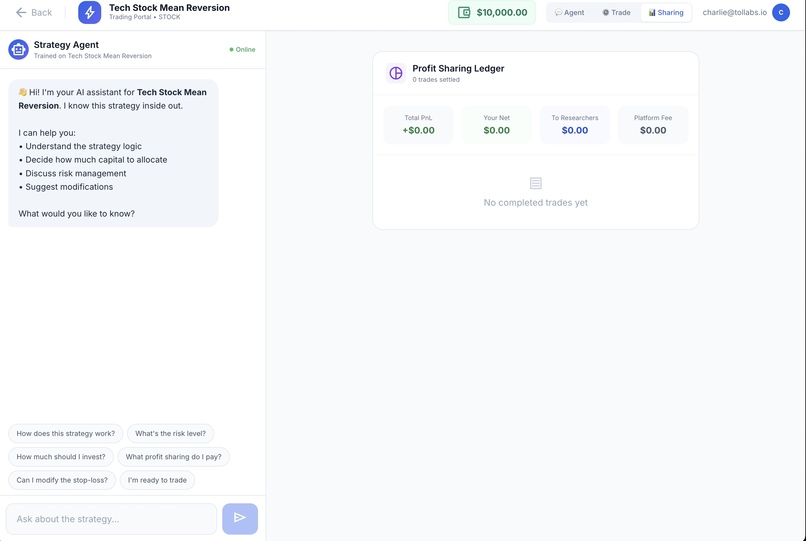Viewport: 806px width, 541px height.
Task: Open the $10,000.00 balance badge
Action: coord(492,12)
